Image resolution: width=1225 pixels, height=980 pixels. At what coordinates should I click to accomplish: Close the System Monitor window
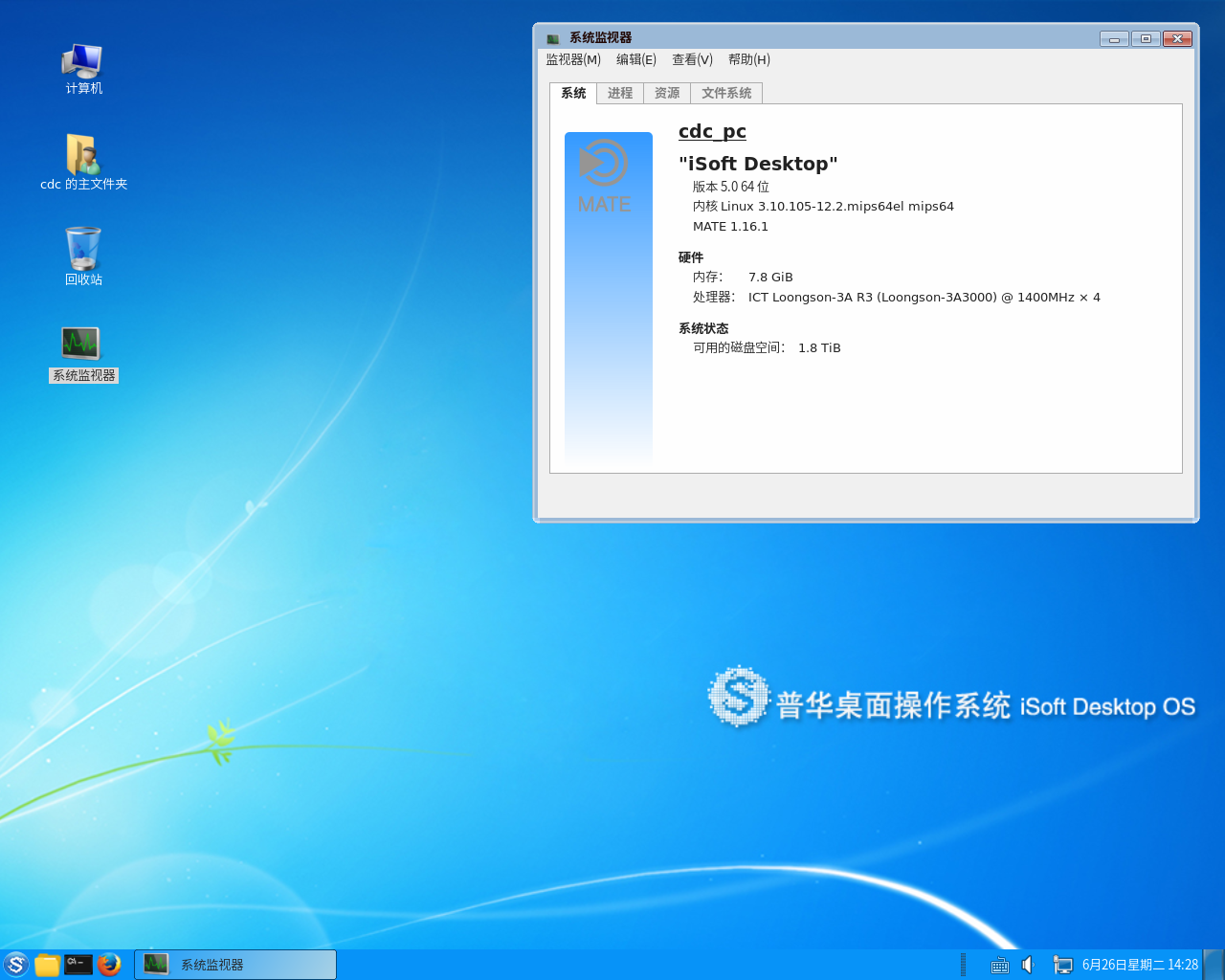point(1177,39)
